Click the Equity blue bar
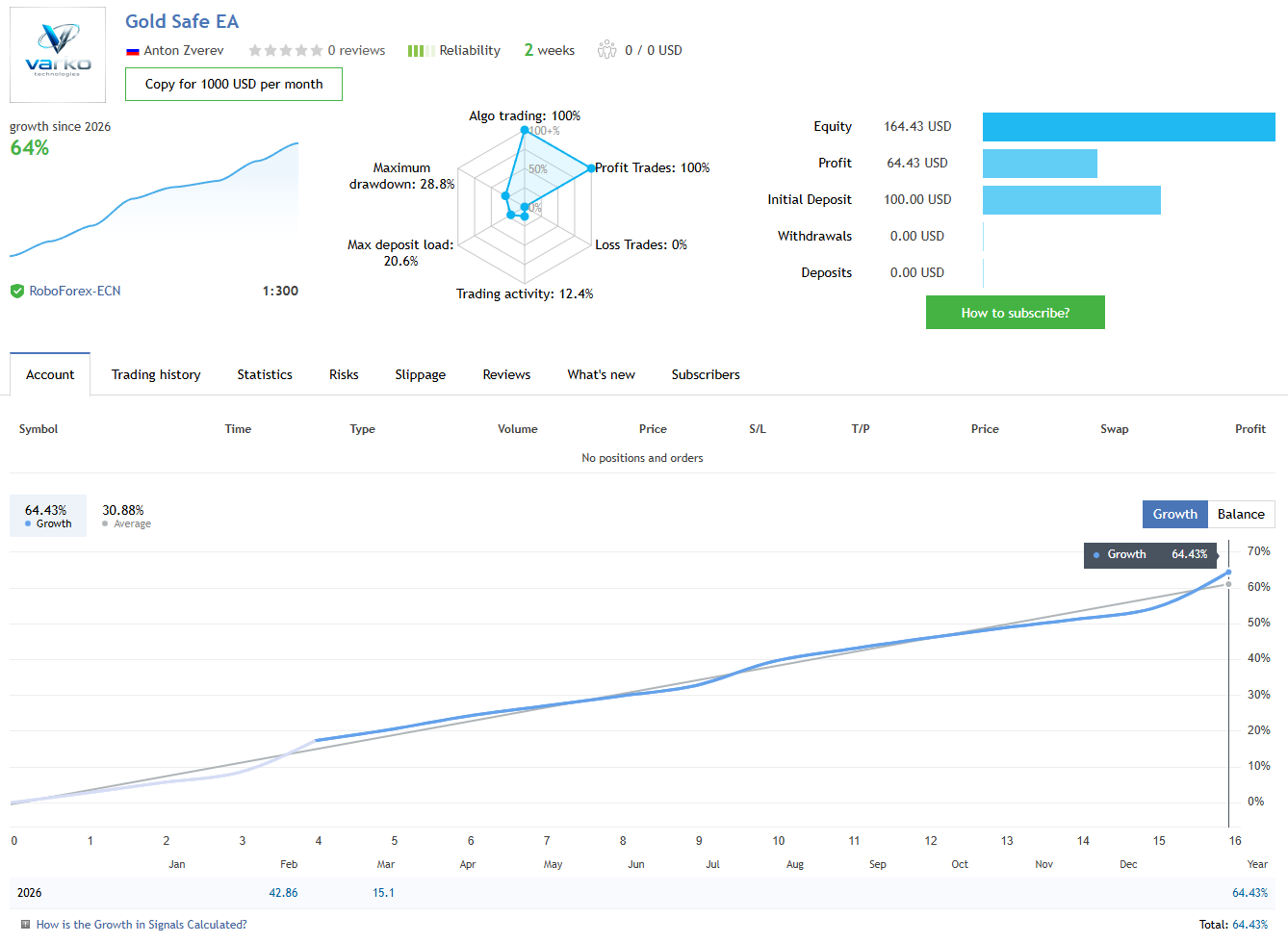Viewport: 1288px width, 943px height. coord(1128,127)
